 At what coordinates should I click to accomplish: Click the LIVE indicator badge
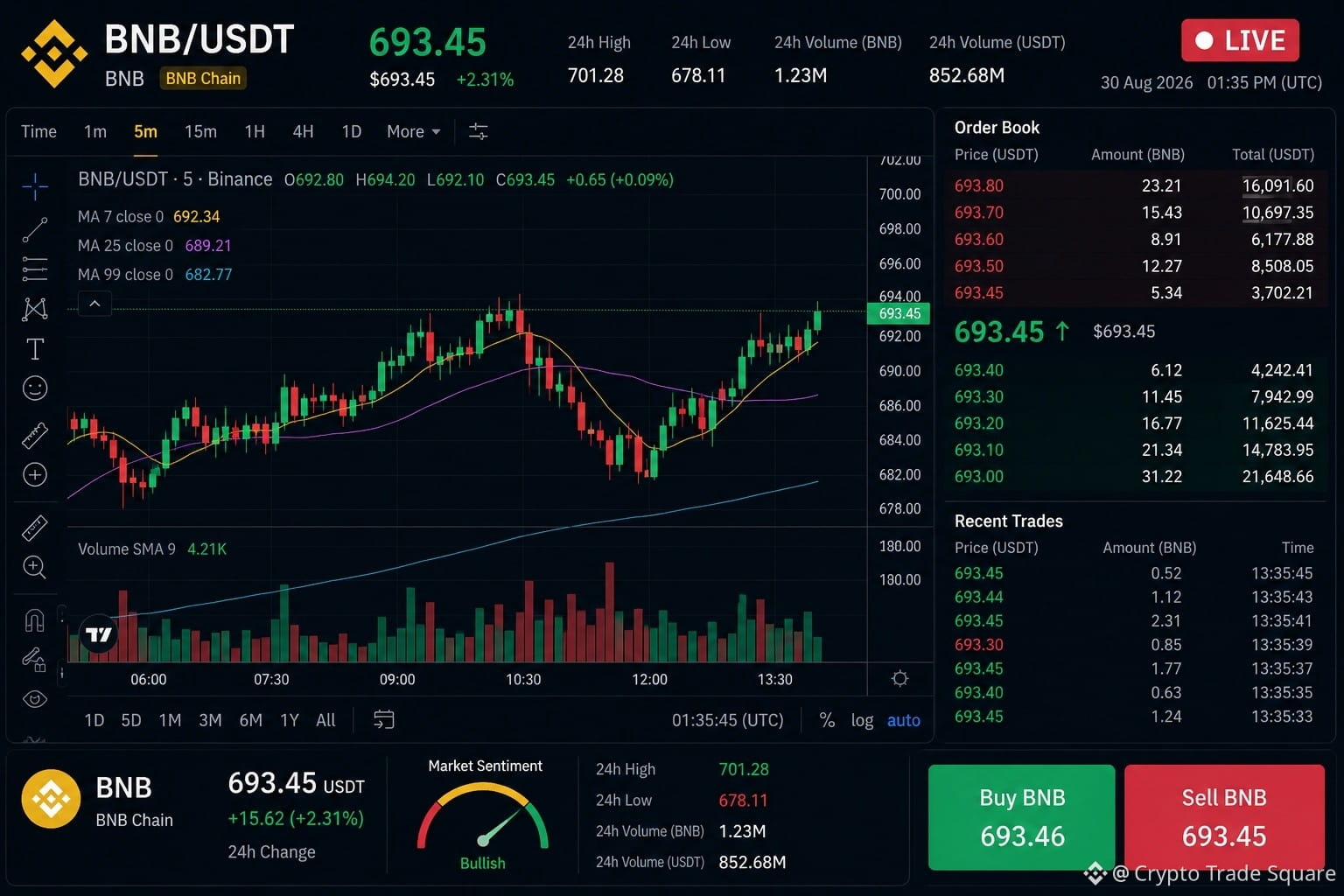(1240, 40)
